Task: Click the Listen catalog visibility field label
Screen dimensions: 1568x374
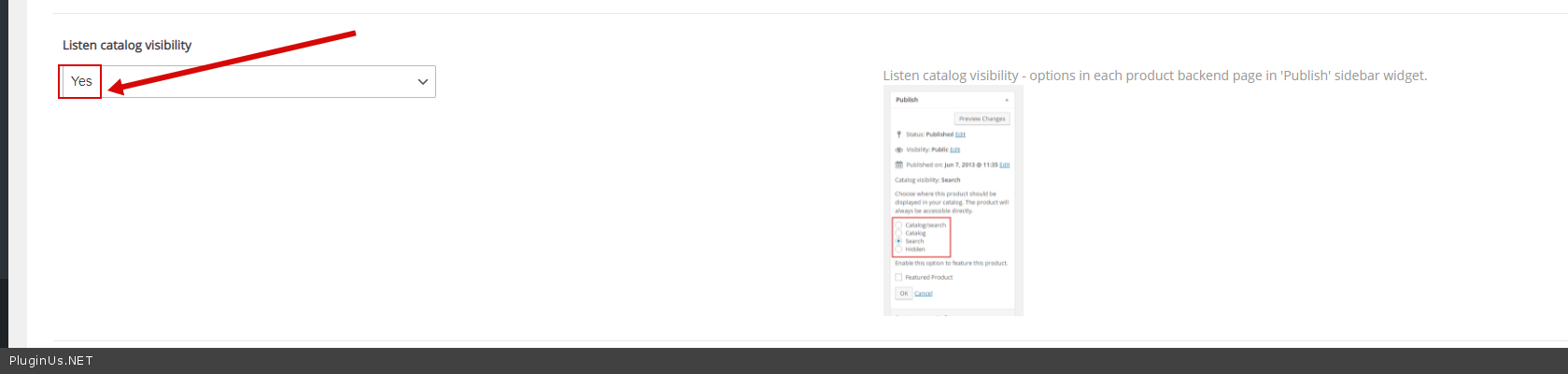Action: click(127, 45)
